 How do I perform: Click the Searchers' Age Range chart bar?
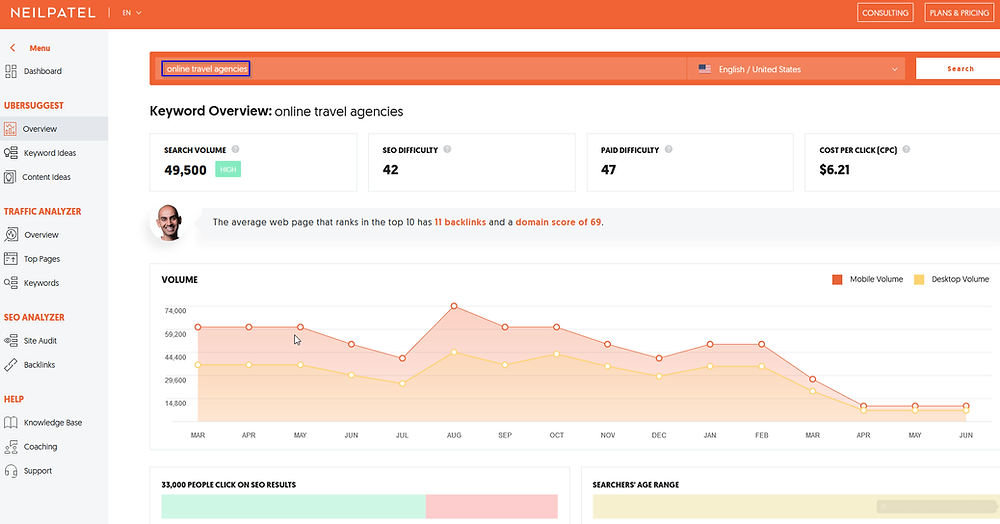(796, 506)
